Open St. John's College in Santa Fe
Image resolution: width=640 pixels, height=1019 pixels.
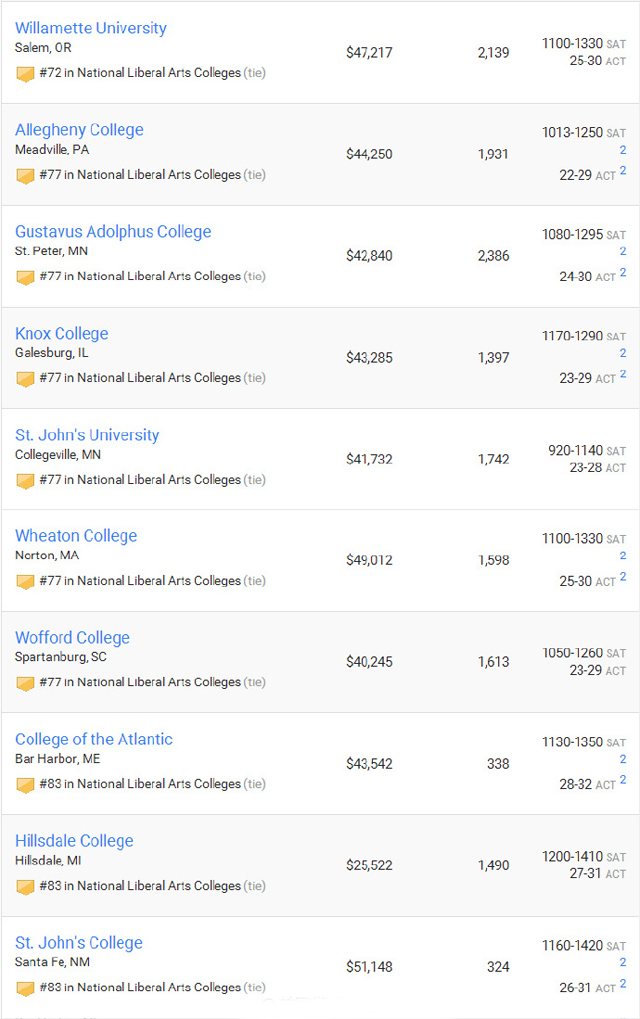pos(79,942)
